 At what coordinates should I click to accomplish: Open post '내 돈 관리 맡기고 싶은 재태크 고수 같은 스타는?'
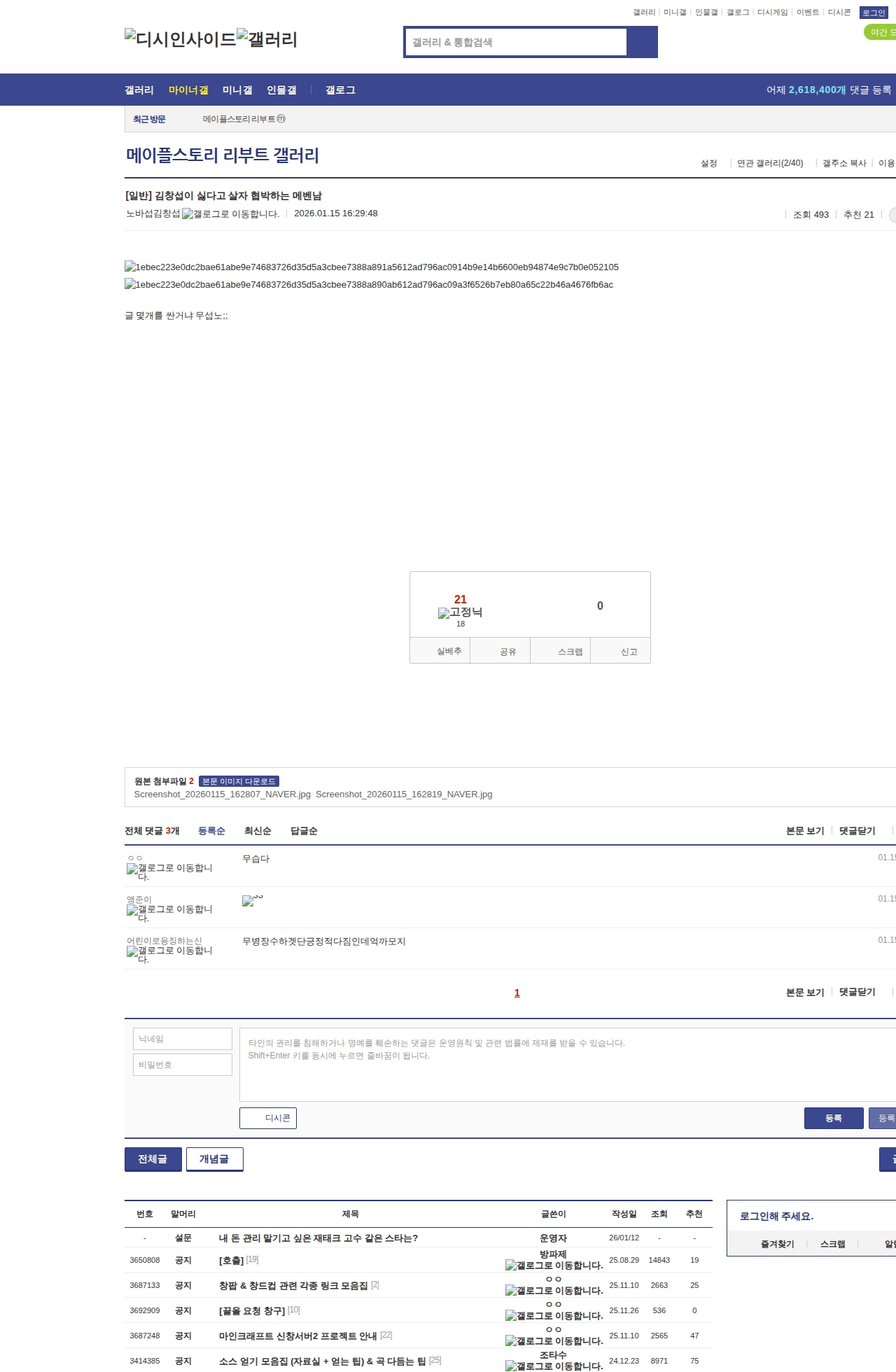tap(318, 1238)
